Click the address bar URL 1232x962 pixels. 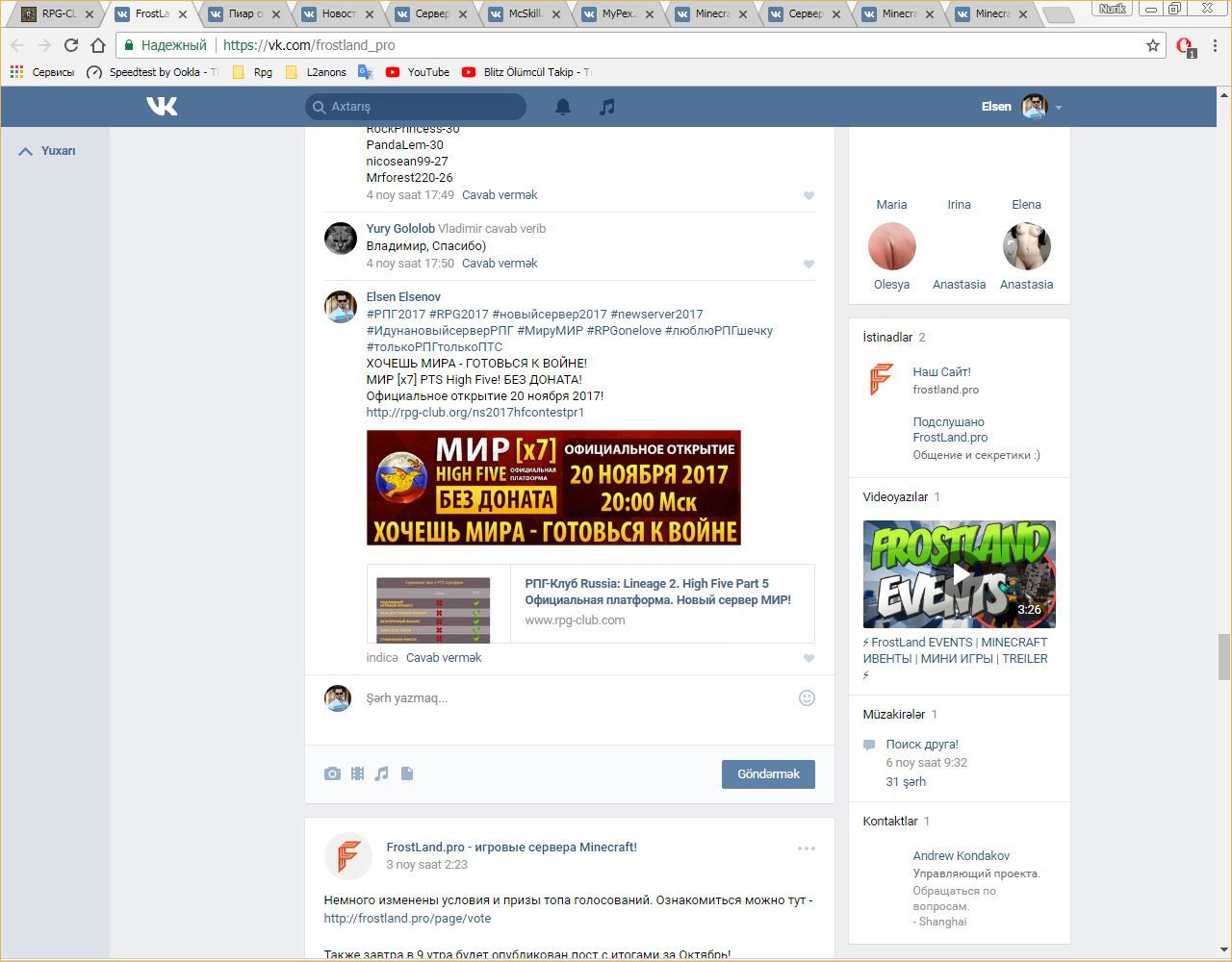[309, 45]
